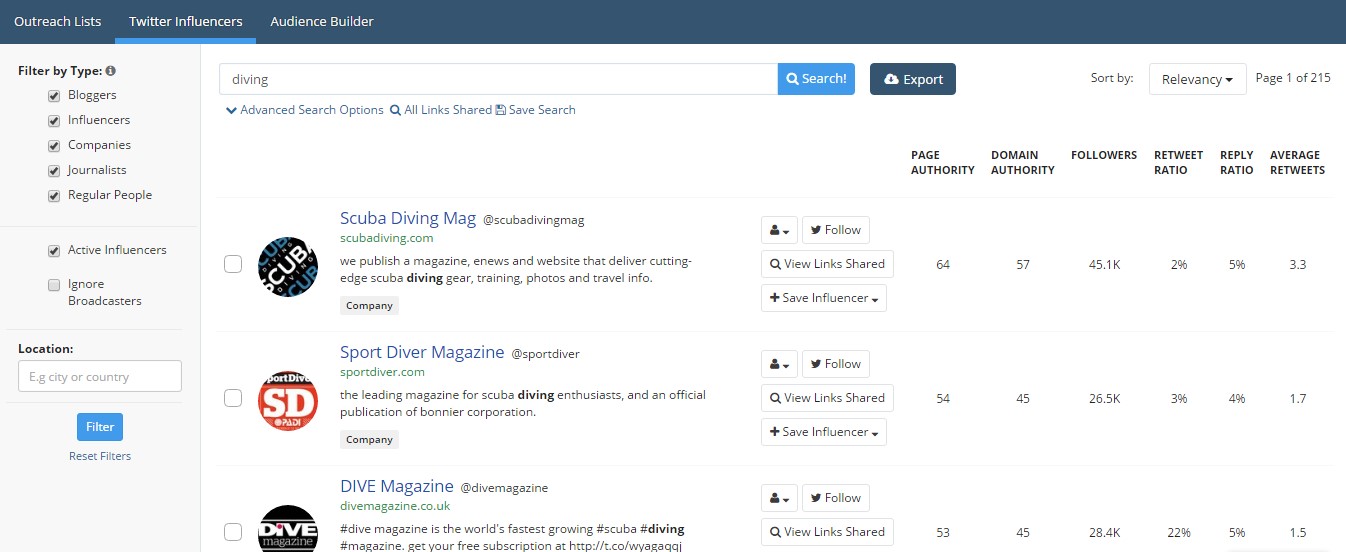The width and height of the screenshot is (1346, 552).
Task: View Links Shared by Sport Diver Magazine
Action: [x=827, y=398]
